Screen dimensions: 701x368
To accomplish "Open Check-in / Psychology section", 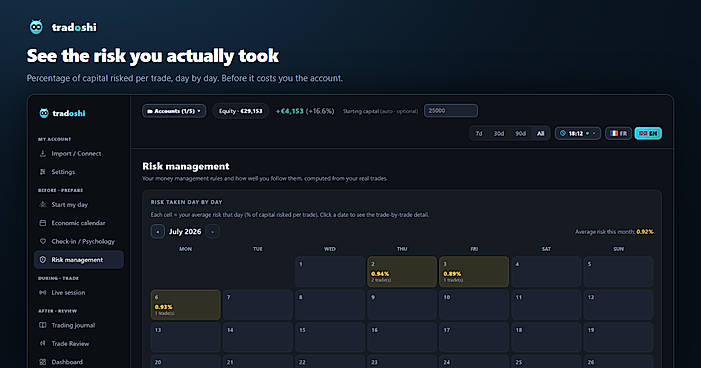I will [x=79, y=241].
